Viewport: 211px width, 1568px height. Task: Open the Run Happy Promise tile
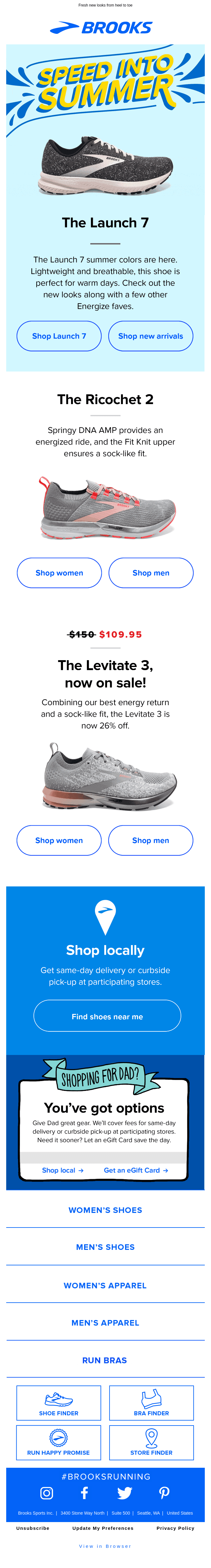(x=59, y=1443)
